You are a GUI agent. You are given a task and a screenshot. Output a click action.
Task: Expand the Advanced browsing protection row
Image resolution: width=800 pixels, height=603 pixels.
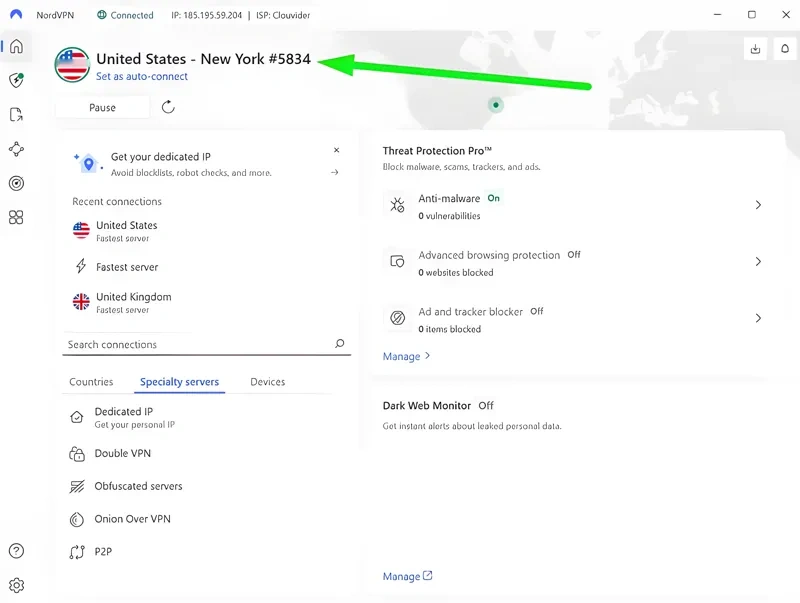click(x=758, y=262)
